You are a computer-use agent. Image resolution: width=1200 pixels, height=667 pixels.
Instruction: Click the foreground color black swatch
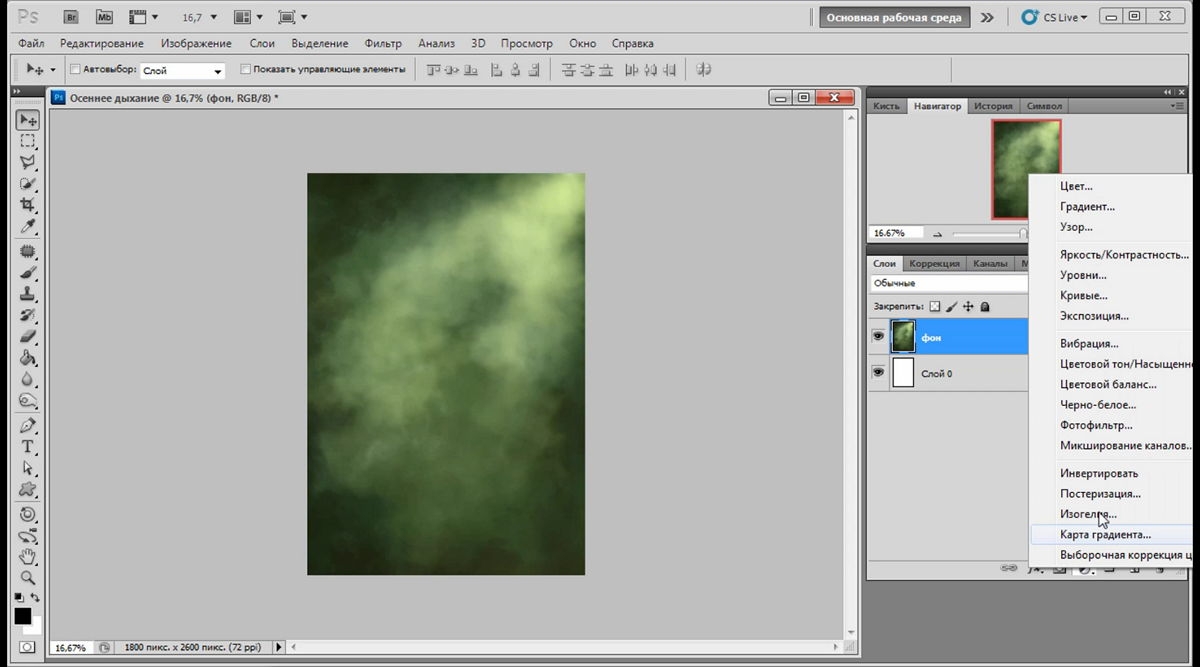click(x=22, y=616)
